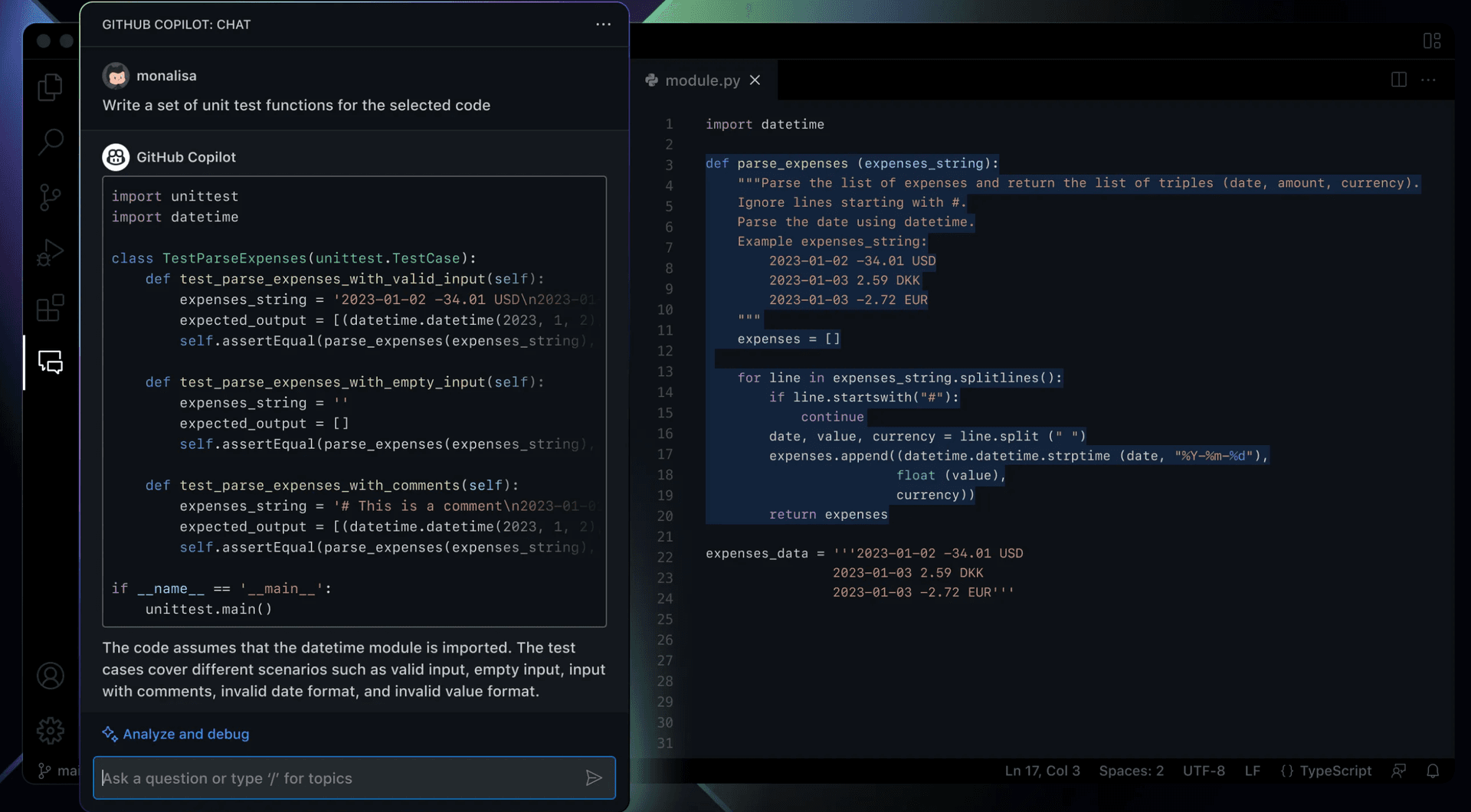
Task: Click test_parse_expenses_with_valid_input definition in chat
Action: (345, 279)
